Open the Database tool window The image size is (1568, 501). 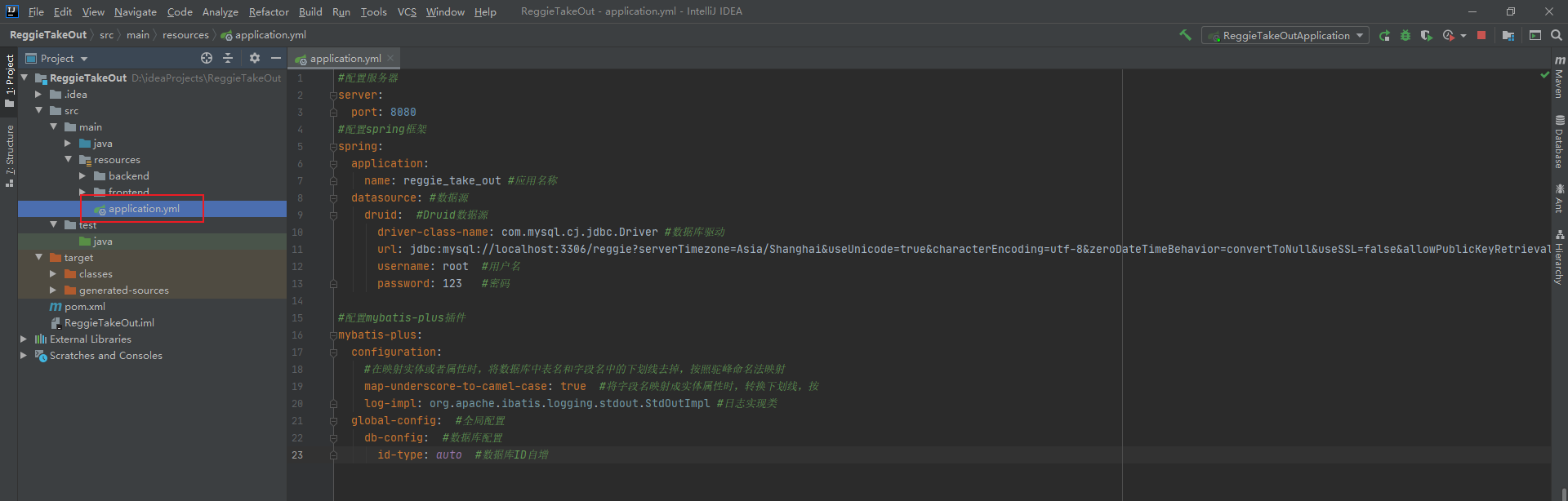1559,141
